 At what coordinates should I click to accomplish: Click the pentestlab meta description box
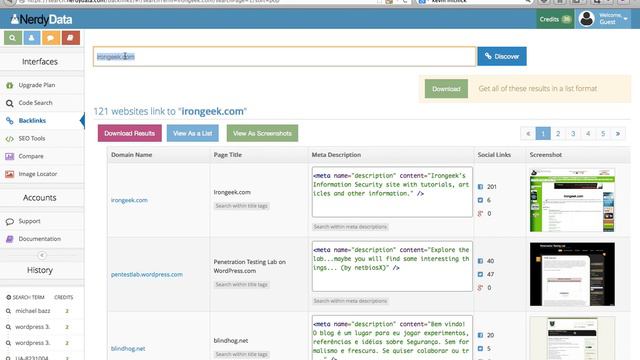coord(392,266)
